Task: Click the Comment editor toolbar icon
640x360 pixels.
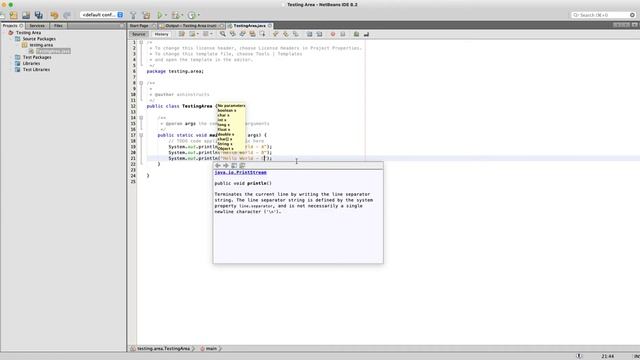Action: (356, 34)
